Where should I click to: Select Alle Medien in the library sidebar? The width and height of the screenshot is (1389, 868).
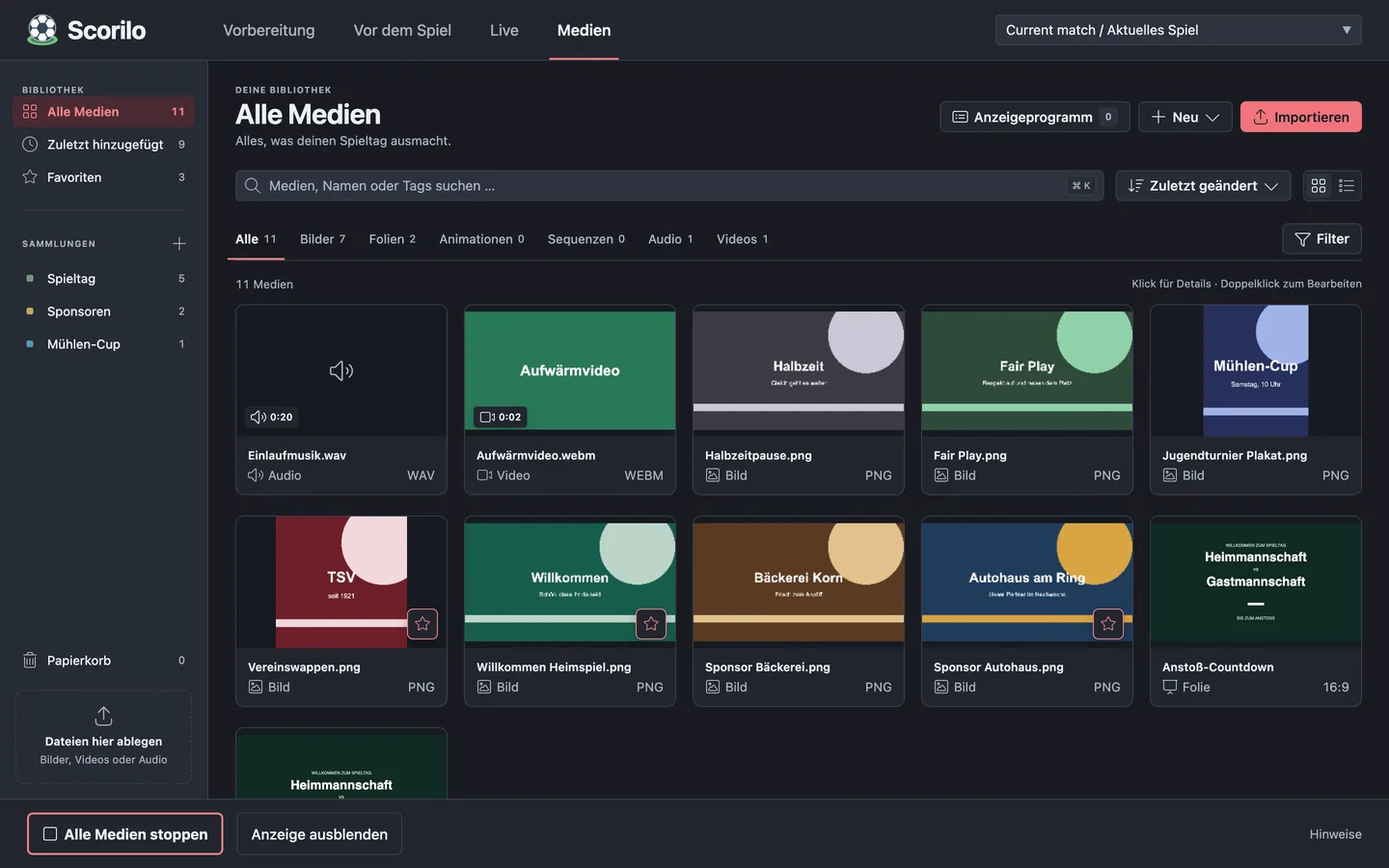[x=104, y=112]
